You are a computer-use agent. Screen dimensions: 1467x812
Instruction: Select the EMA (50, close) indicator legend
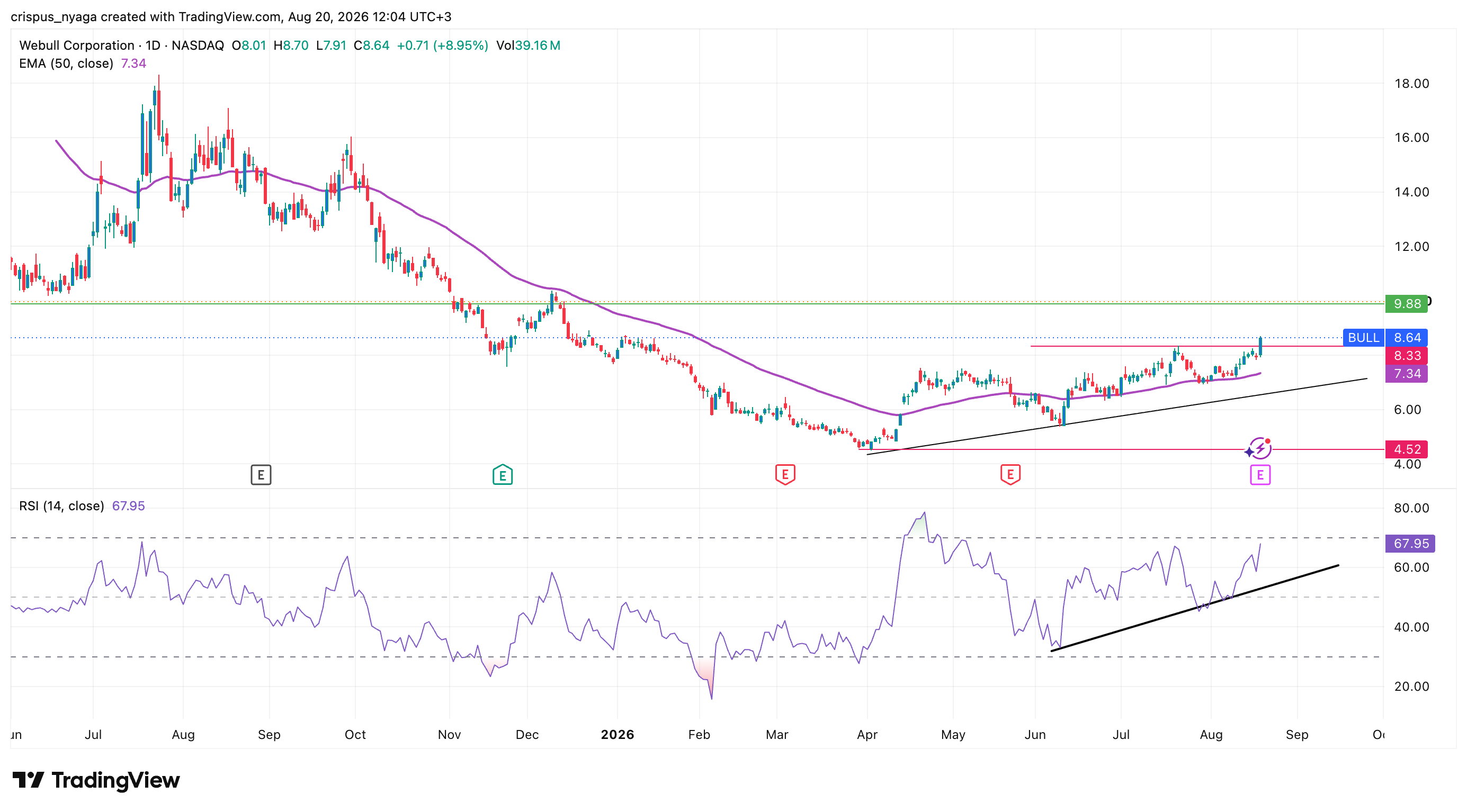66,64
